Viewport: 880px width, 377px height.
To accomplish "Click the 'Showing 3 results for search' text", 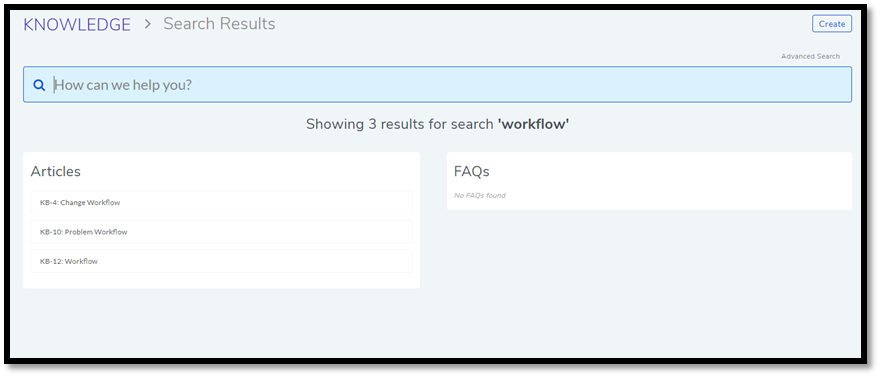I will point(400,124).
